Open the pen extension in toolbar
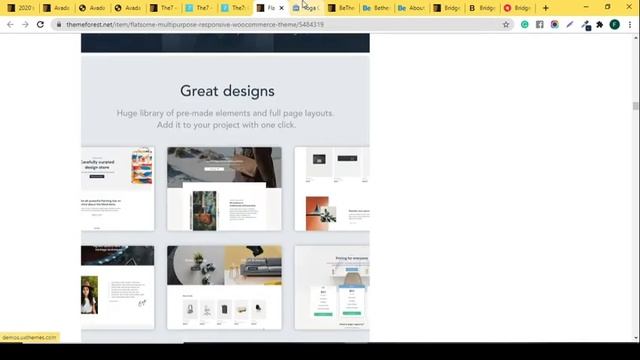The image size is (640, 360). (570, 24)
